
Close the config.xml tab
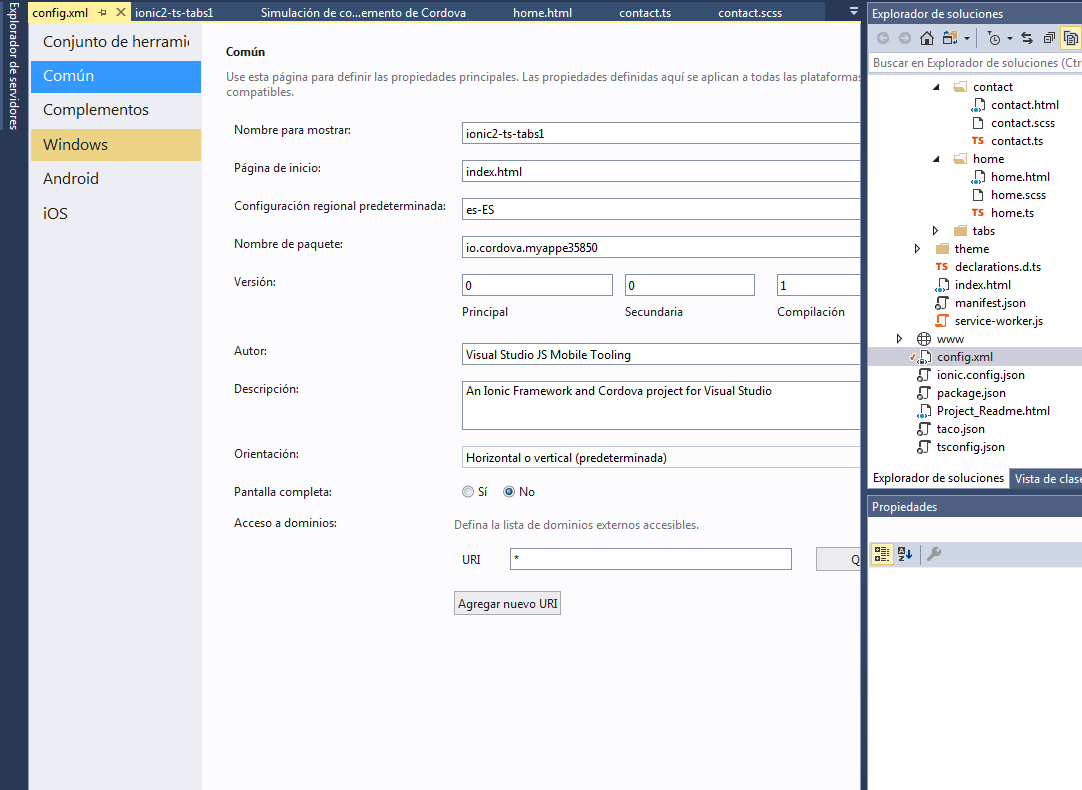pos(121,13)
